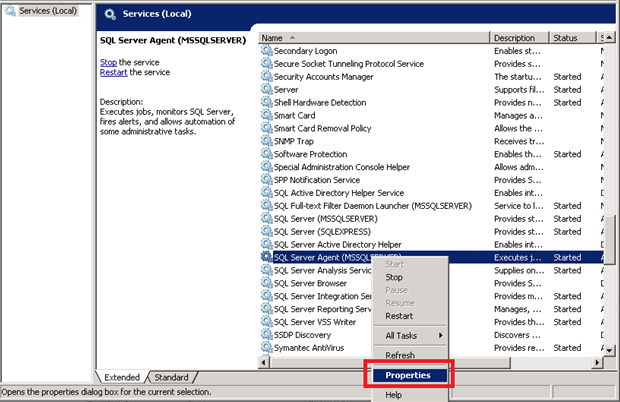Click the horizontal scrollbar left arrow

tap(264, 362)
